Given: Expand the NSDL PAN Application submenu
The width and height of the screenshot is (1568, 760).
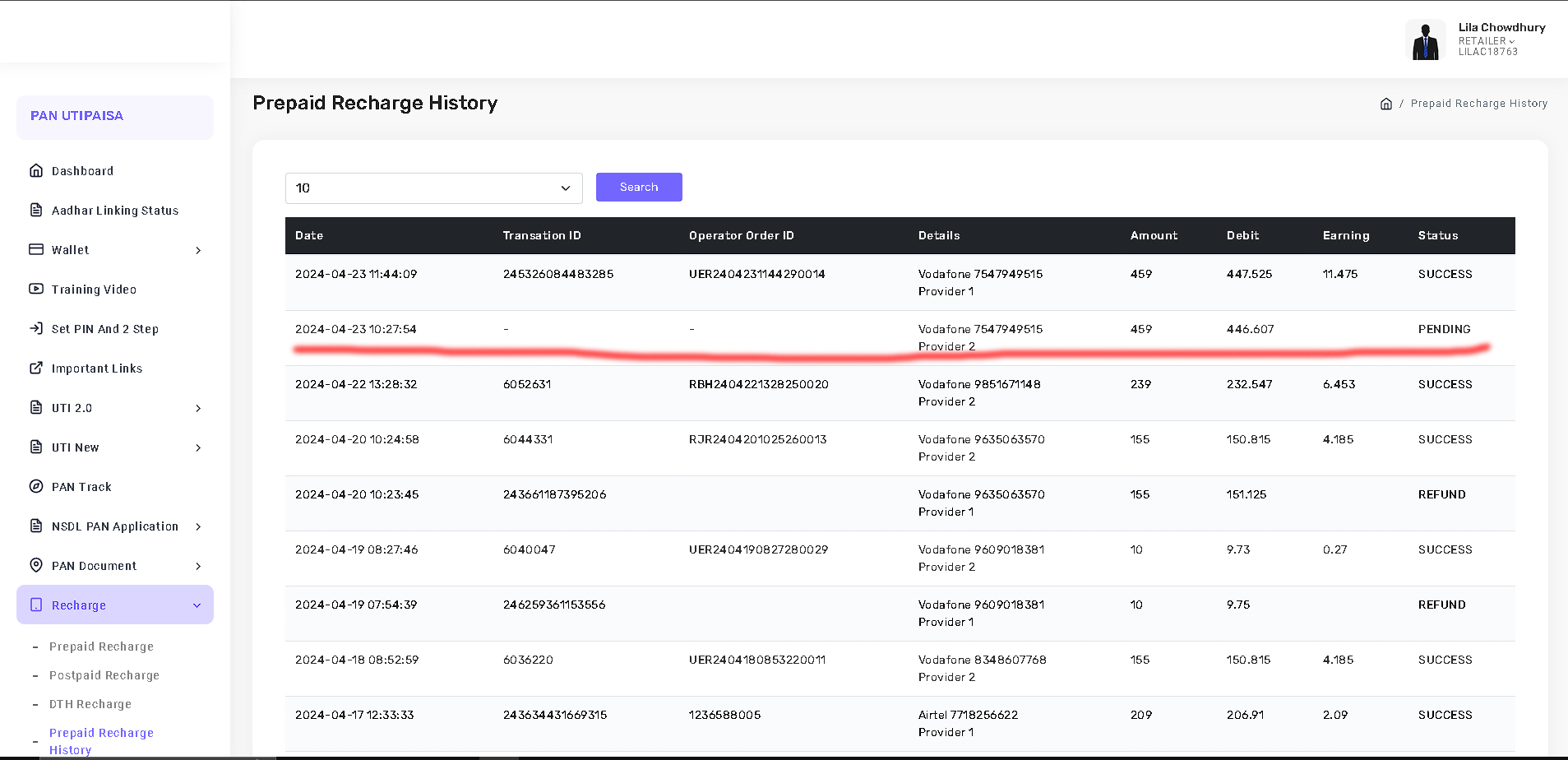Looking at the screenshot, I should click(198, 526).
